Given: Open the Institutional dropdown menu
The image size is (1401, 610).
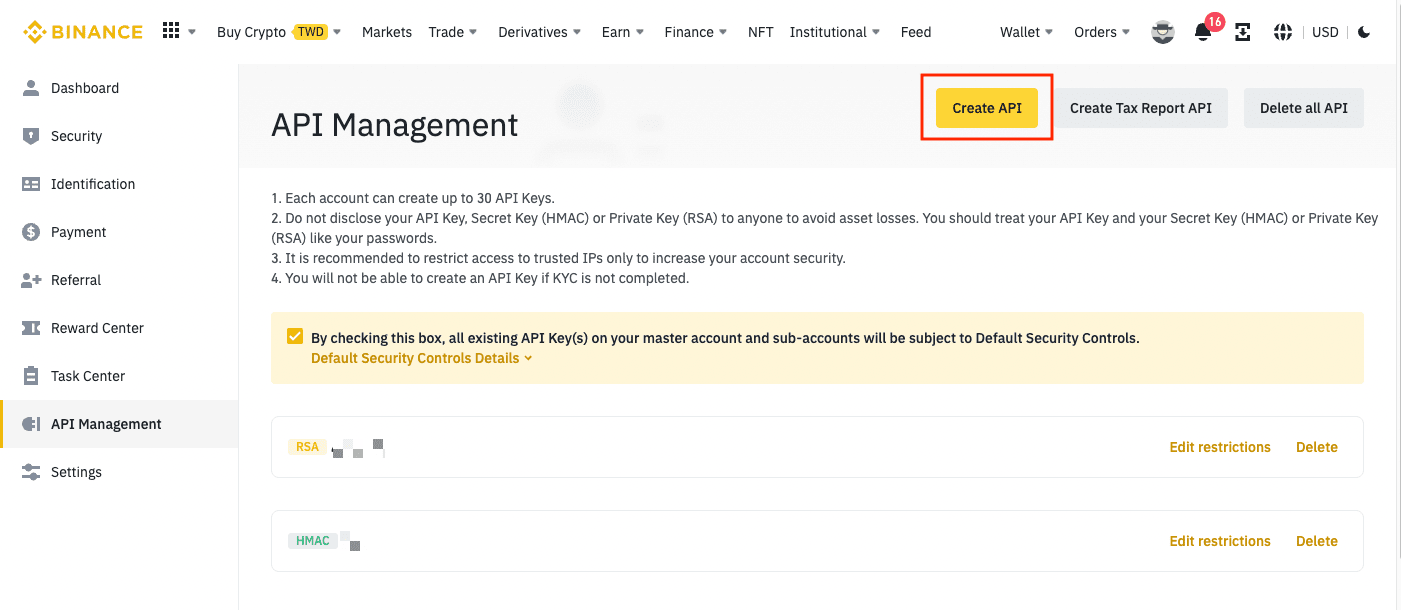Looking at the screenshot, I should (835, 32).
